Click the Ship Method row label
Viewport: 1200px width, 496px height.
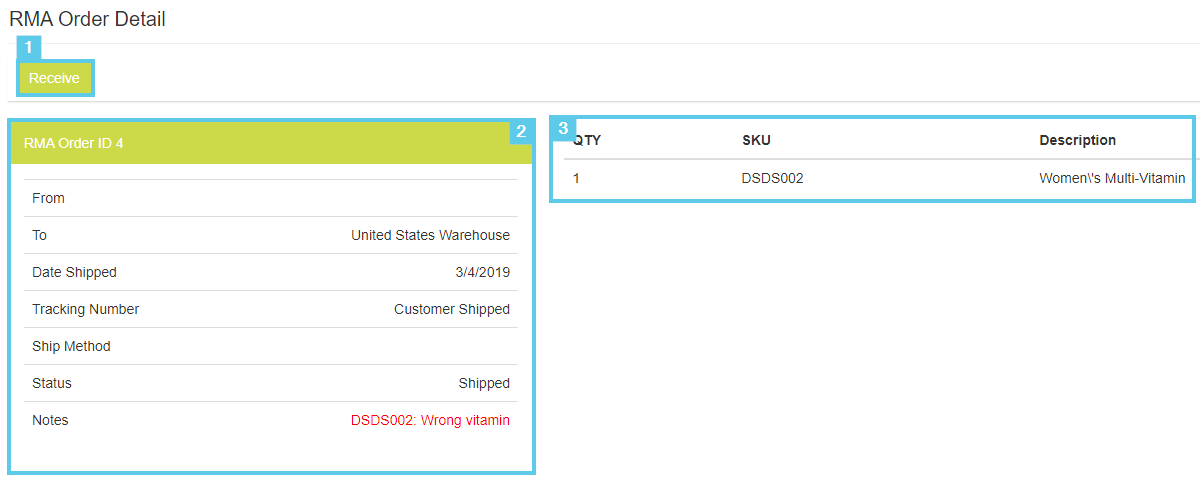tap(71, 346)
